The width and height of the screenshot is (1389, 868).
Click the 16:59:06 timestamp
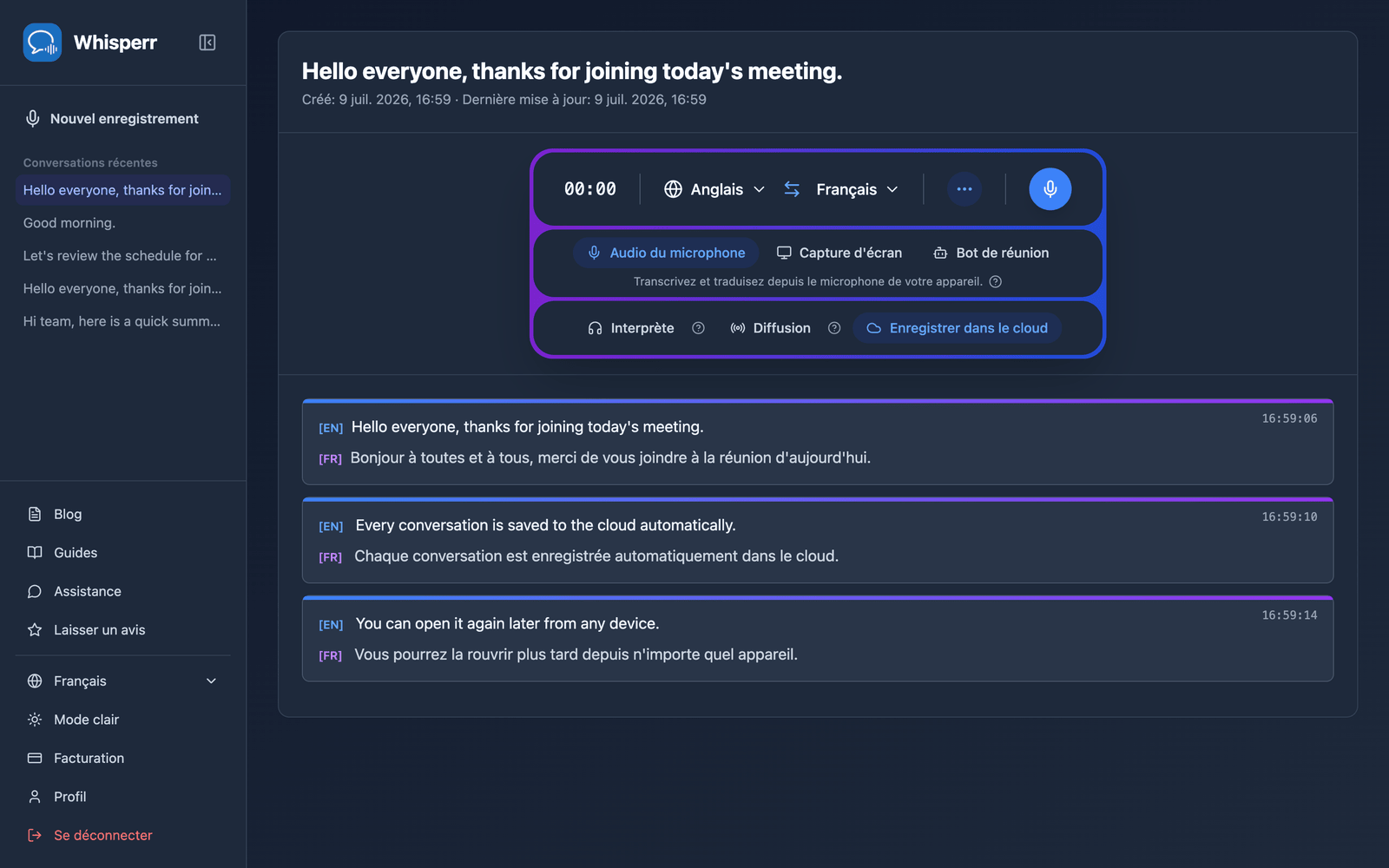click(1289, 418)
